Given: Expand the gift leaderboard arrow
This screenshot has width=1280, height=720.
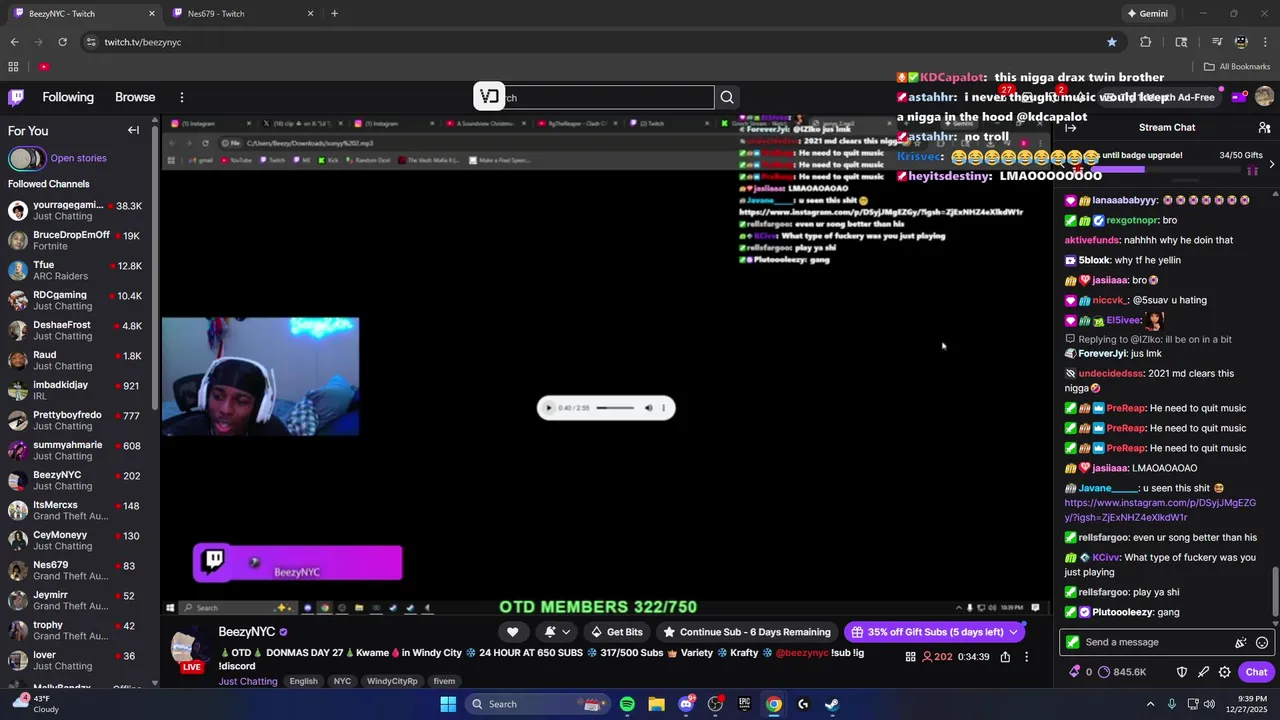Looking at the screenshot, I should 1271,164.
